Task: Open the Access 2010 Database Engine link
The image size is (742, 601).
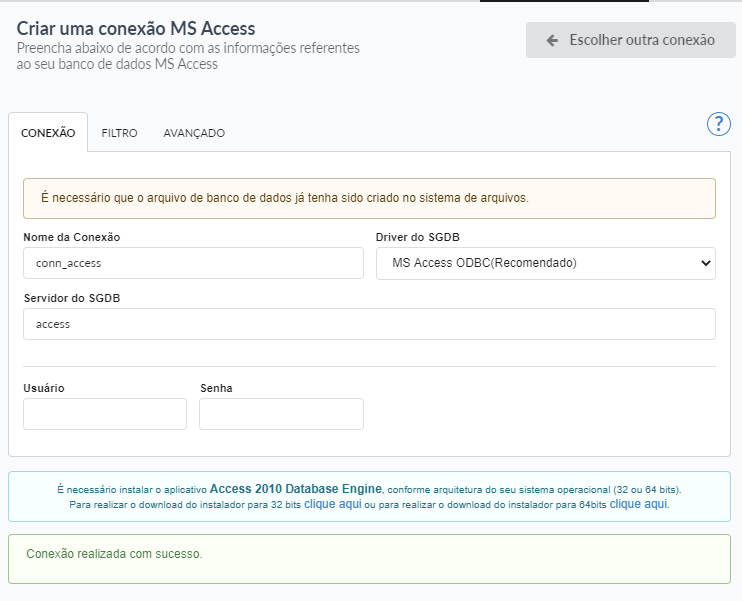Action: click(x=296, y=489)
